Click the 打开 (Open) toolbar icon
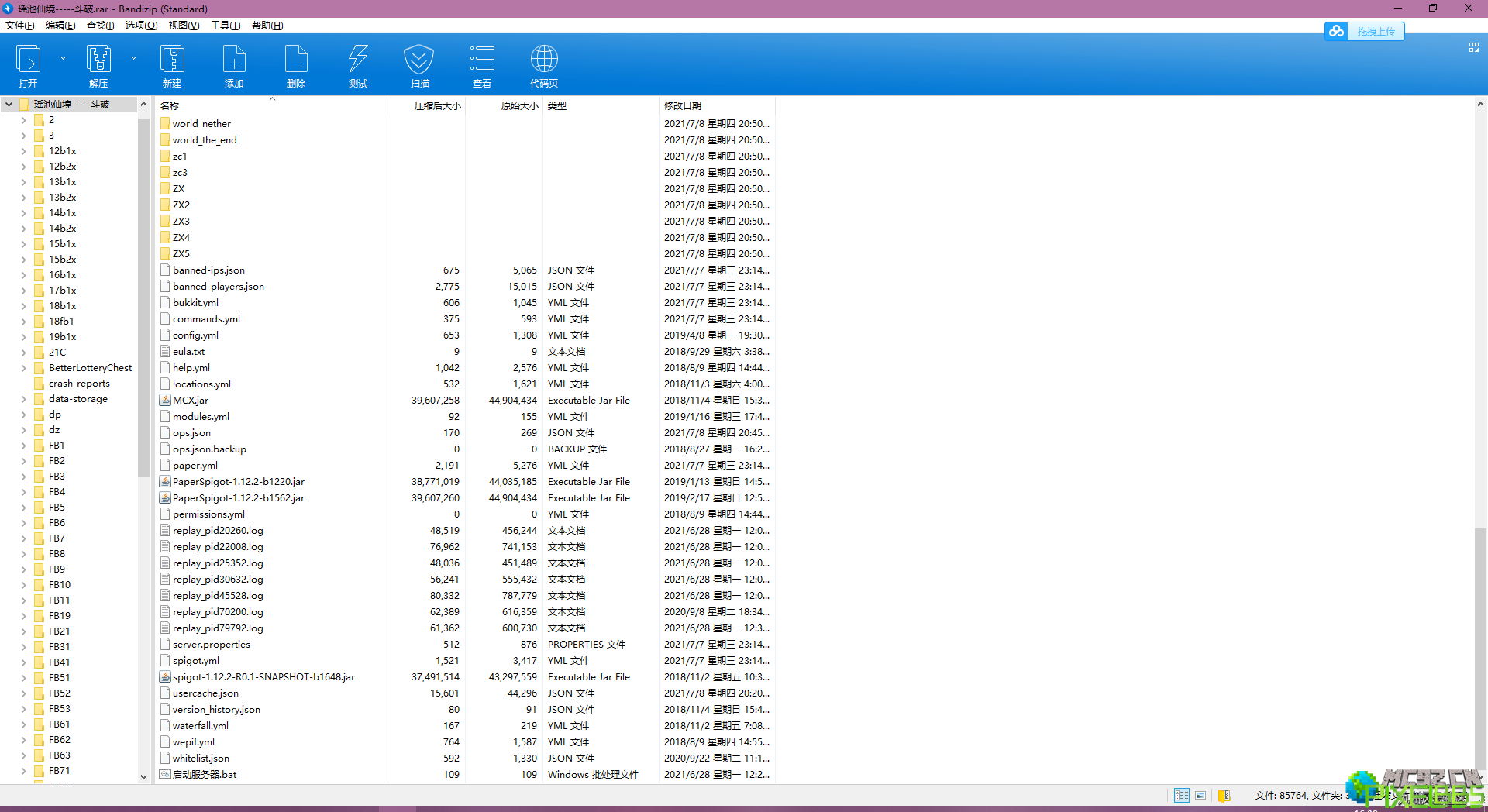Image resolution: width=1488 pixels, height=812 pixels. [29, 59]
